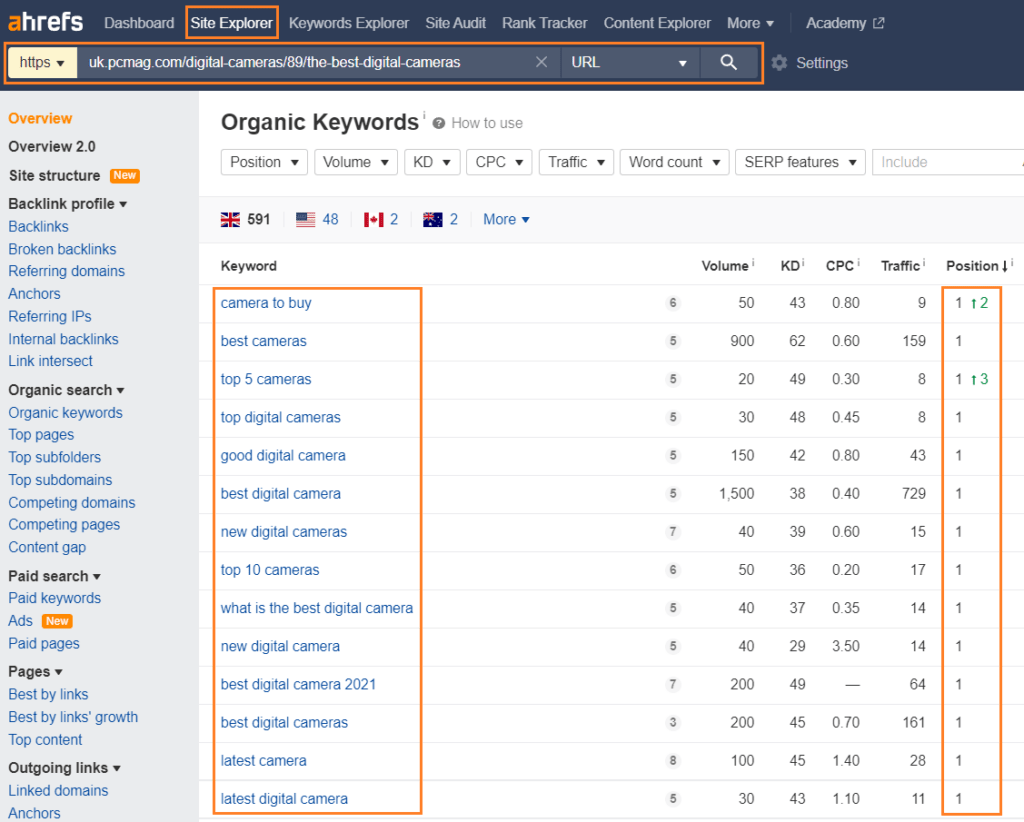This screenshot has height=822, width=1024.
Task: Open Referring domains in sidebar
Action: pos(67,271)
